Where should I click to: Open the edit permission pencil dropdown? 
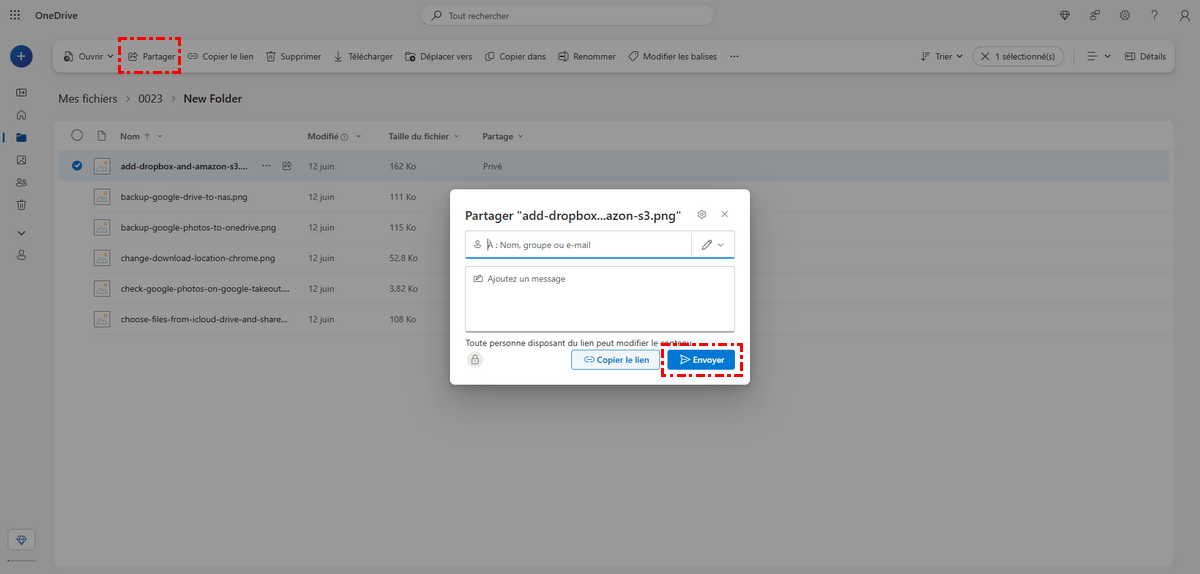[713, 245]
